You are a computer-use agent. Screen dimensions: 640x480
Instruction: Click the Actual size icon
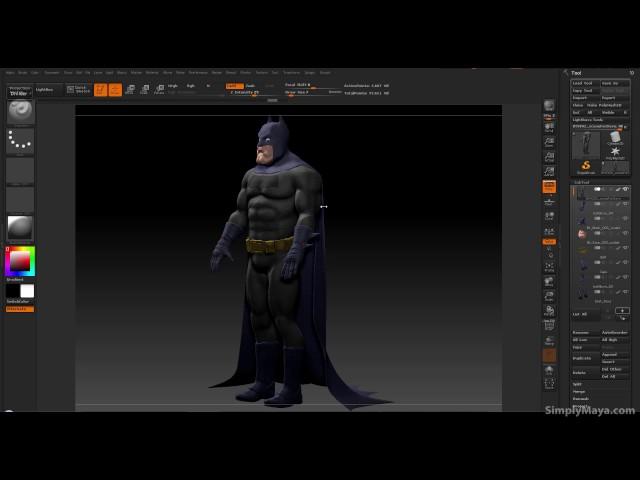[x=549, y=157]
